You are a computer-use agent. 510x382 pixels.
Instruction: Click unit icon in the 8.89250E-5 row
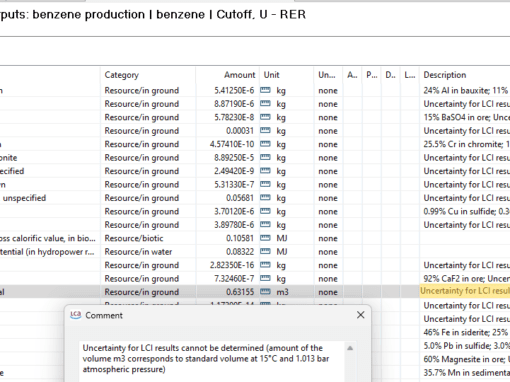click(x=265, y=157)
